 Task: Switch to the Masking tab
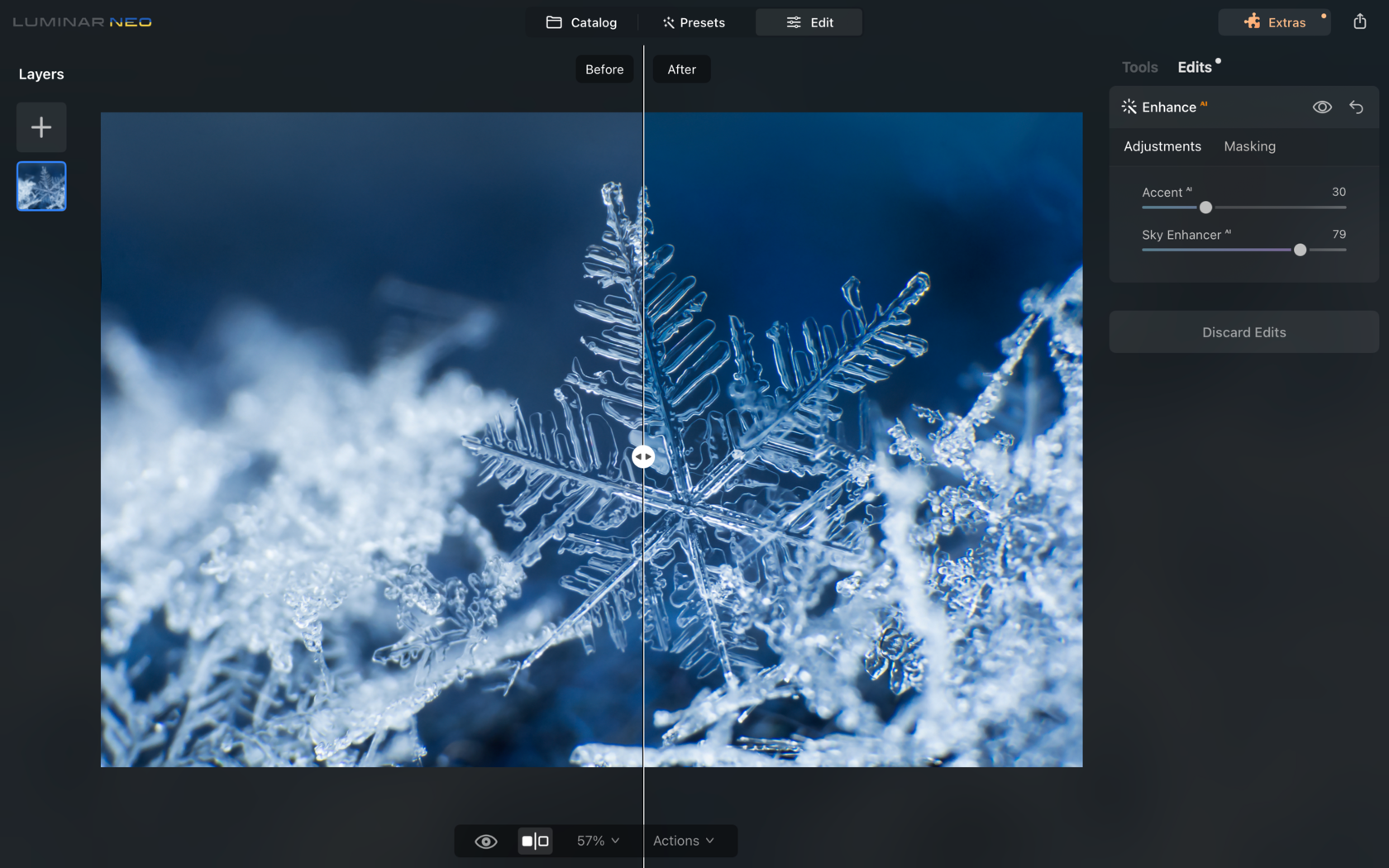[1249, 146]
